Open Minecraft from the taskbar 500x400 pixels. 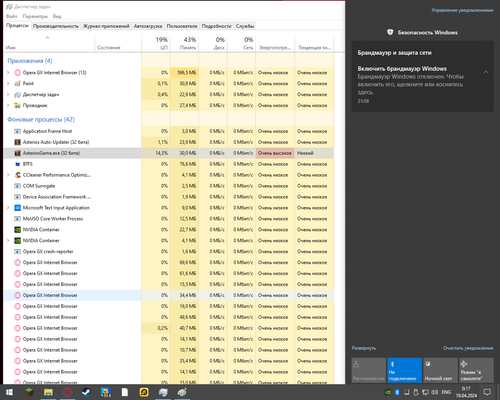point(29,392)
